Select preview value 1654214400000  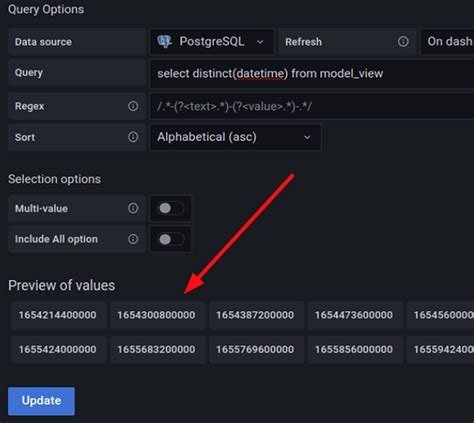tap(58, 315)
